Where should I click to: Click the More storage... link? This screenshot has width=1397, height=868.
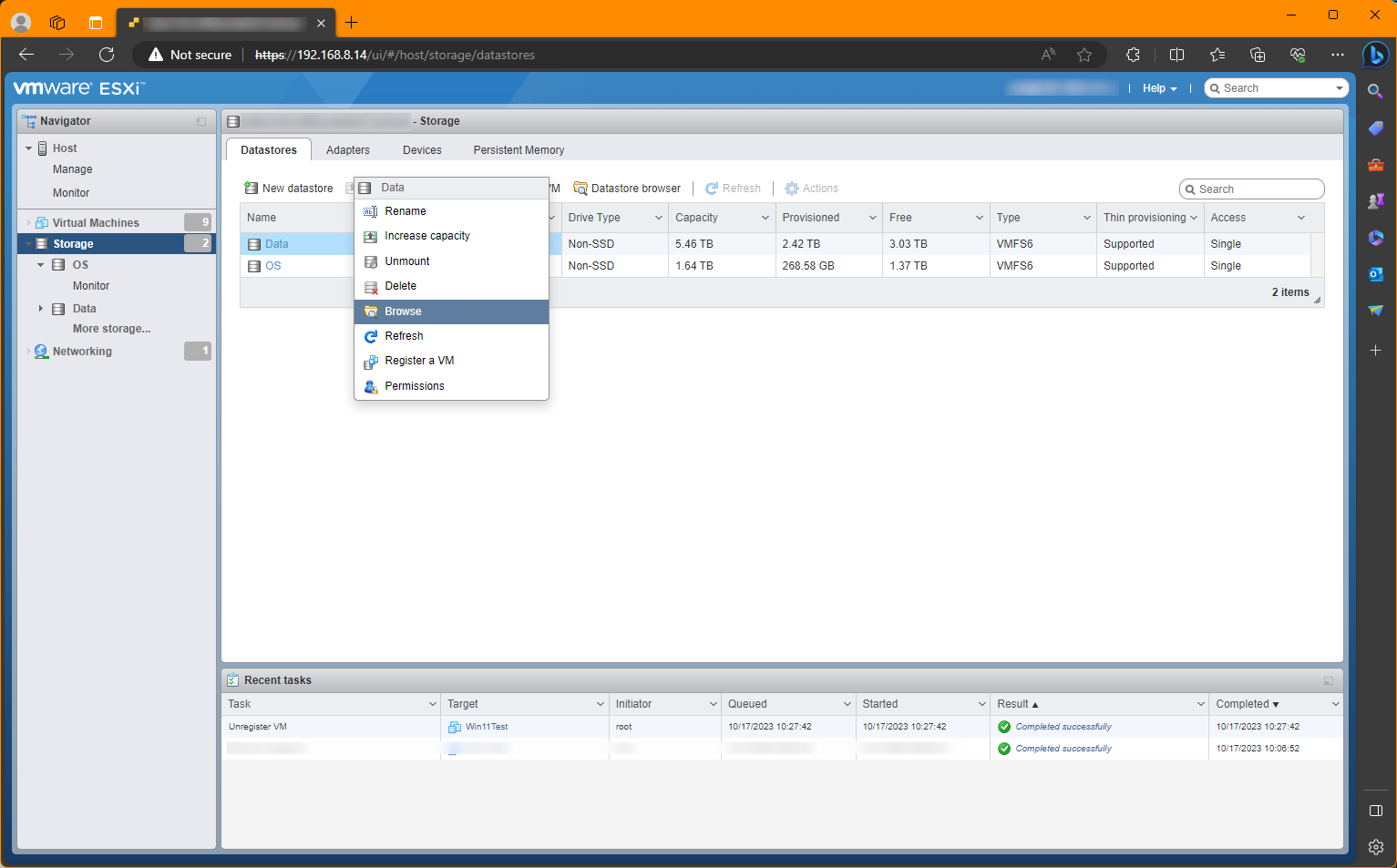[111, 328]
